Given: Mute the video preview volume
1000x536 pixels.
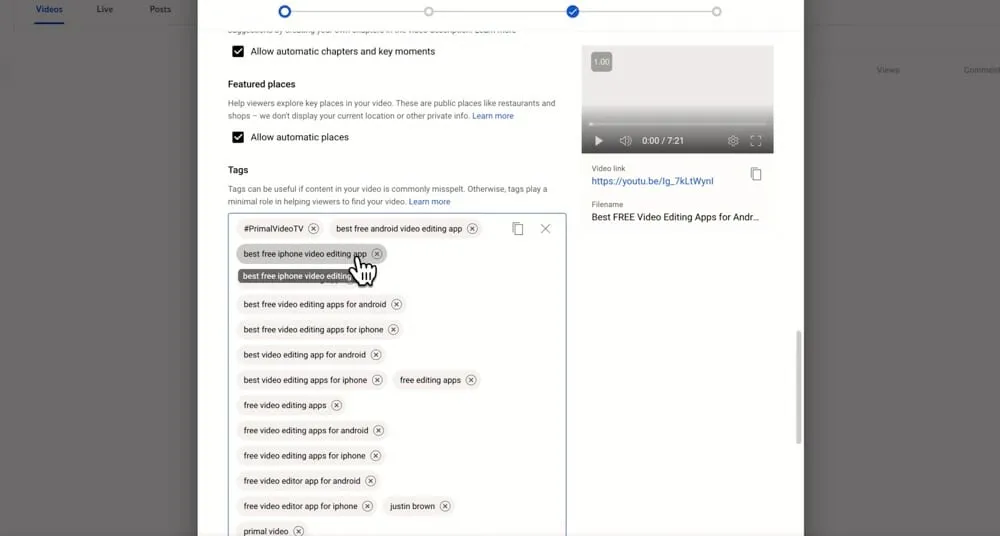Looking at the screenshot, I should (x=625, y=141).
